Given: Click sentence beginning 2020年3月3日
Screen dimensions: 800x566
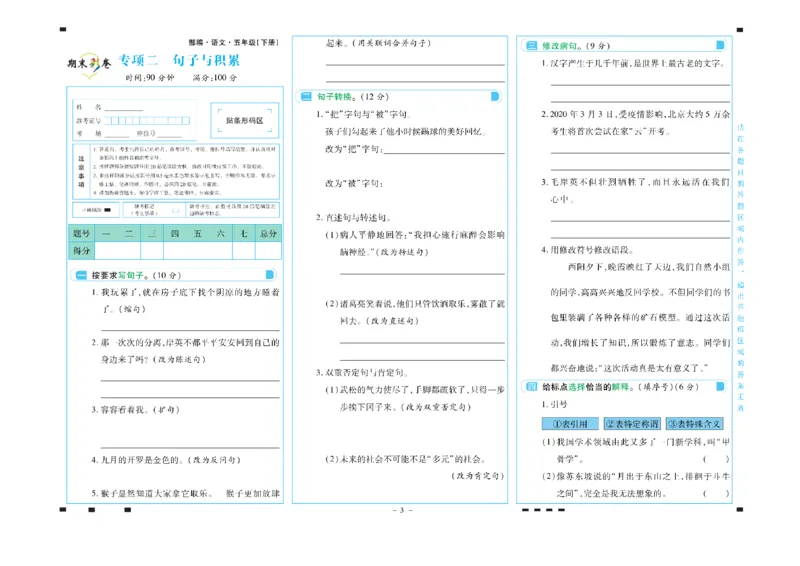Looking at the screenshot, I should (x=636, y=122).
